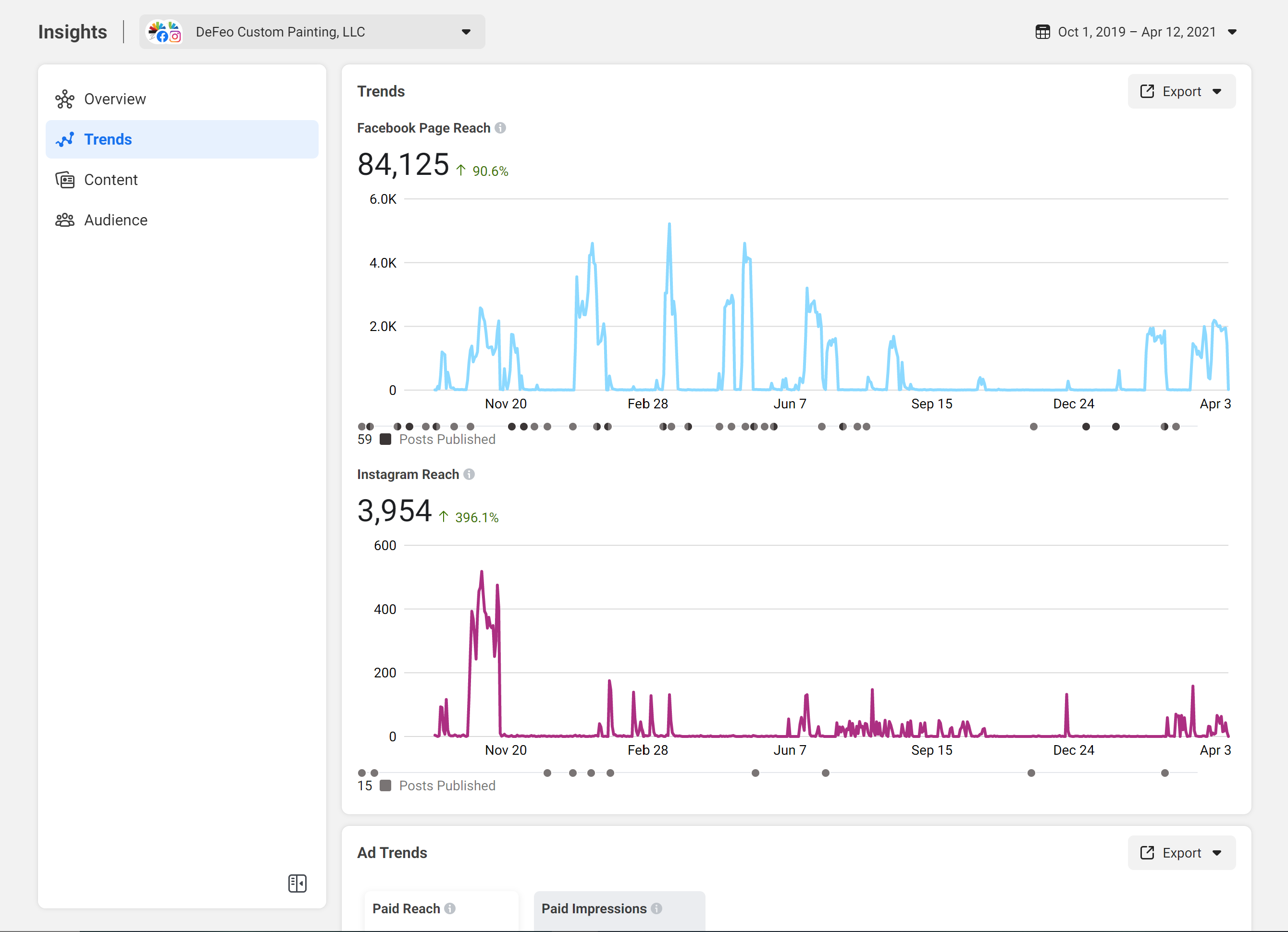Switch to the Paid Impressions tab
The image size is (1288, 932).
[619, 910]
